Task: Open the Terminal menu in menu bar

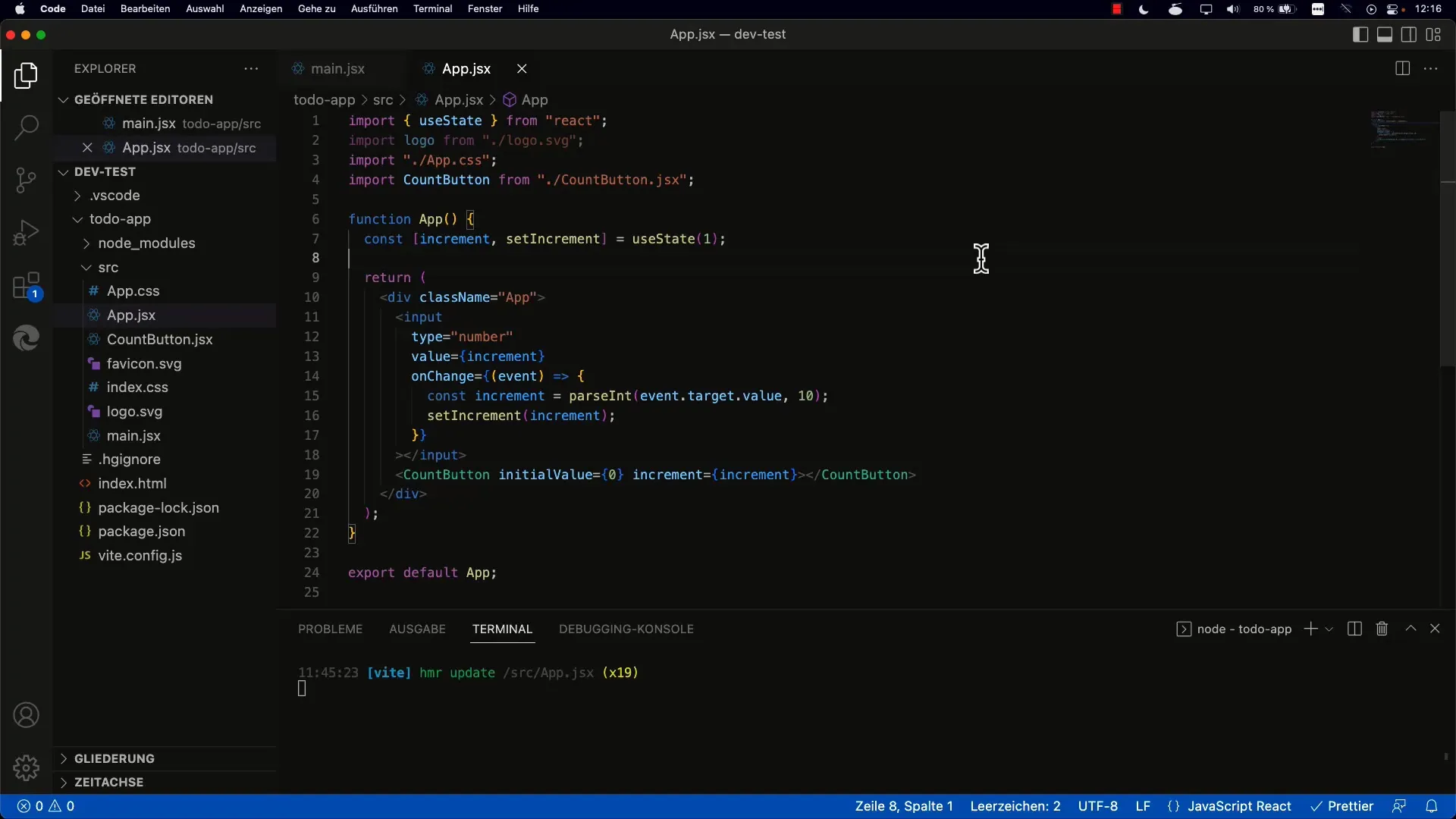Action: [x=432, y=9]
